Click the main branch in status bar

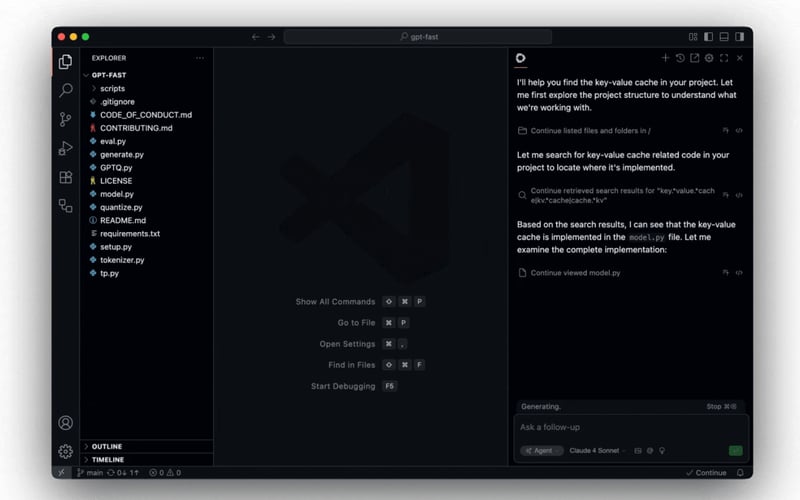[90, 473]
